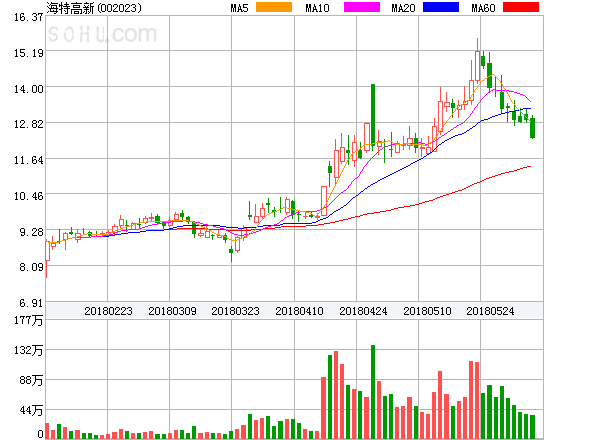Image resolution: width=600 pixels, height=440 pixels.
Task: Click the tall green candlestick near 20180424
Action: (x=373, y=115)
